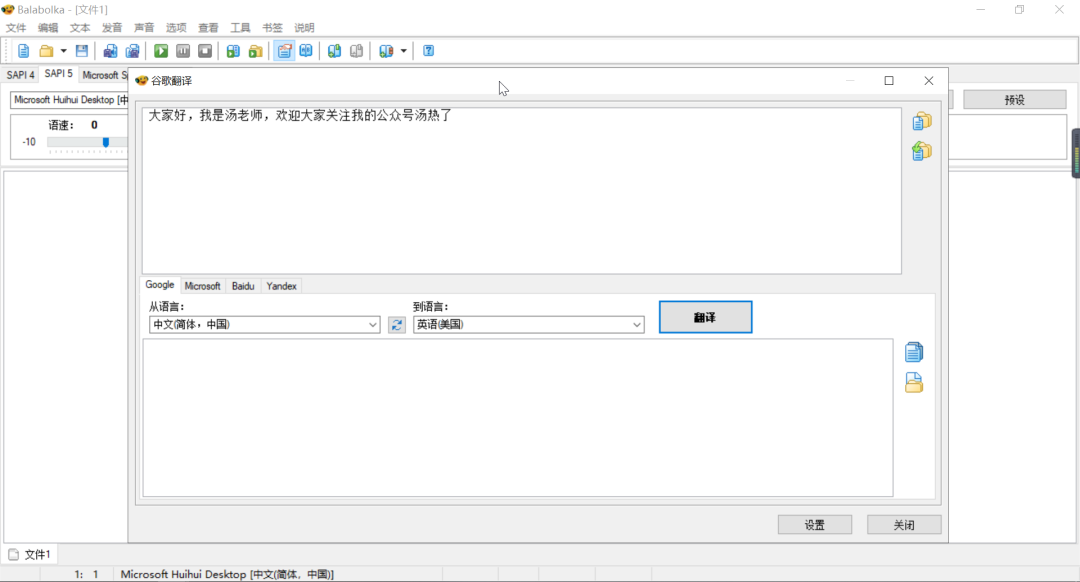
Task: Open the Microsoft Huihui Desktop voice selector
Action: pos(70,100)
